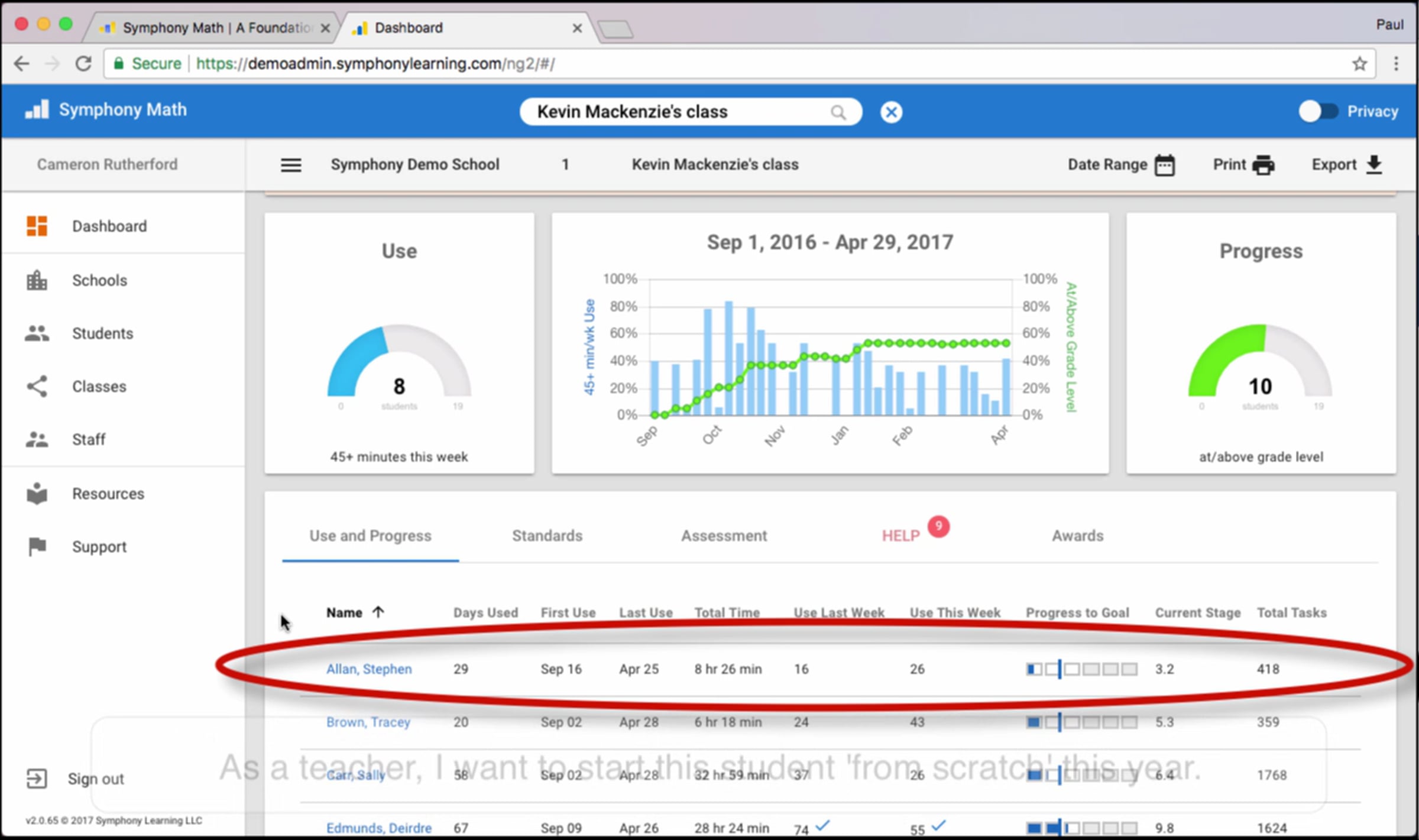The image size is (1419, 840).
Task: Click the Total Tasks column header
Action: tap(1291, 612)
